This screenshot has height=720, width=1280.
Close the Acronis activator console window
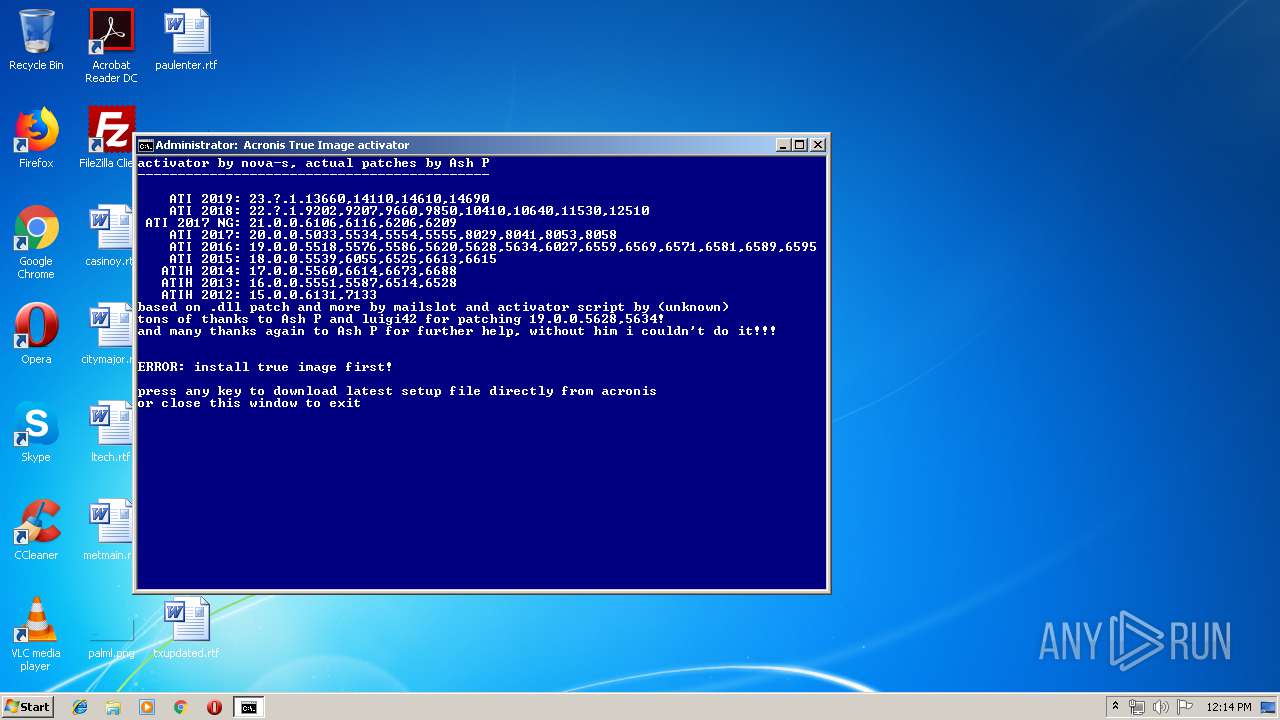[x=818, y=145]
